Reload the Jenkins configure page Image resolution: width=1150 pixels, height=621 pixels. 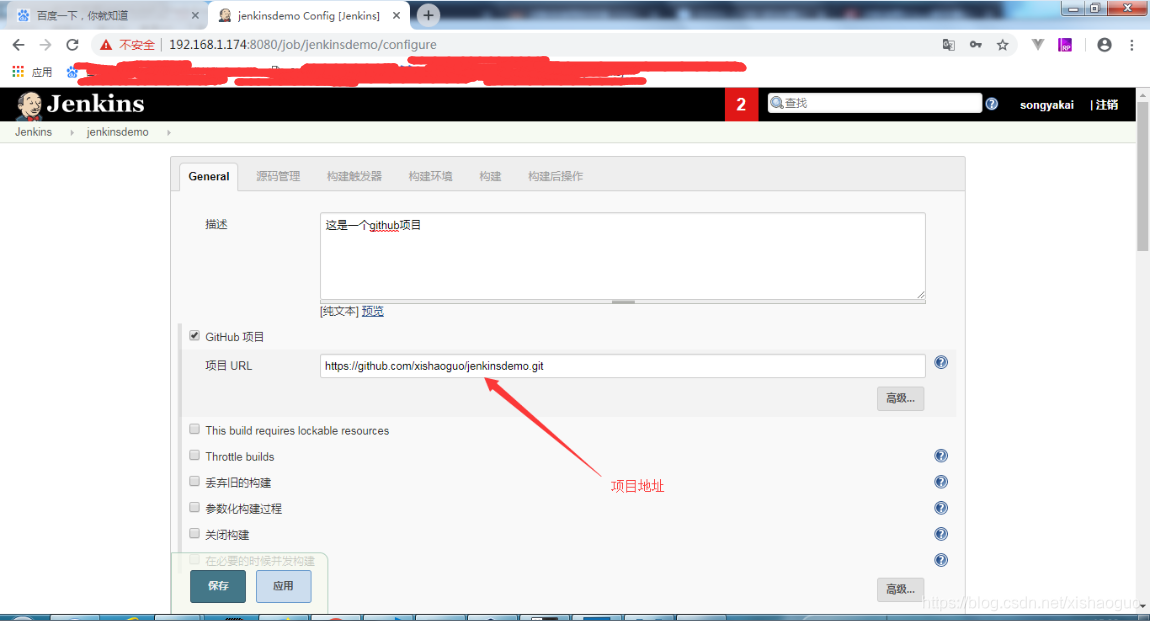coord(72,45)
